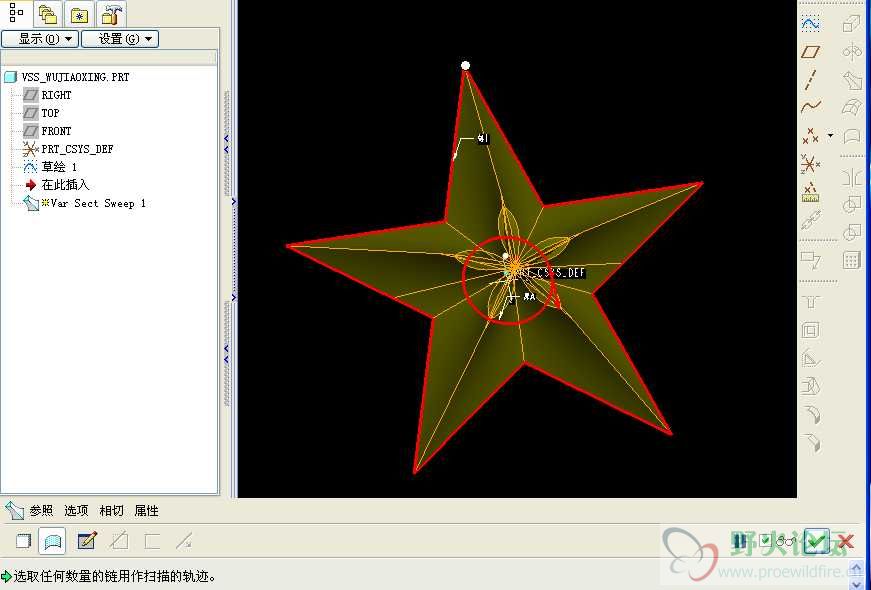
Task: Click the datum plane tool icon
Action: pyautogui.click(x=810, y=52)
